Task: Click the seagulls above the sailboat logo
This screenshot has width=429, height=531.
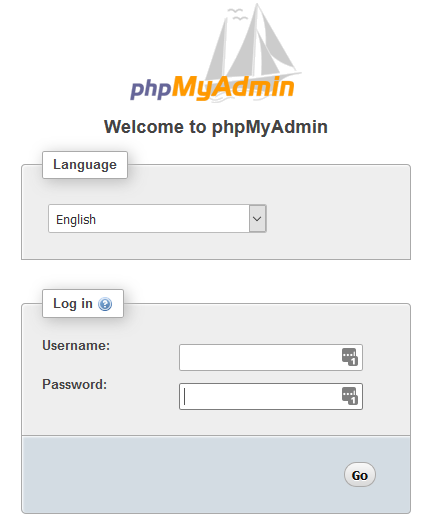Action: 238,14
